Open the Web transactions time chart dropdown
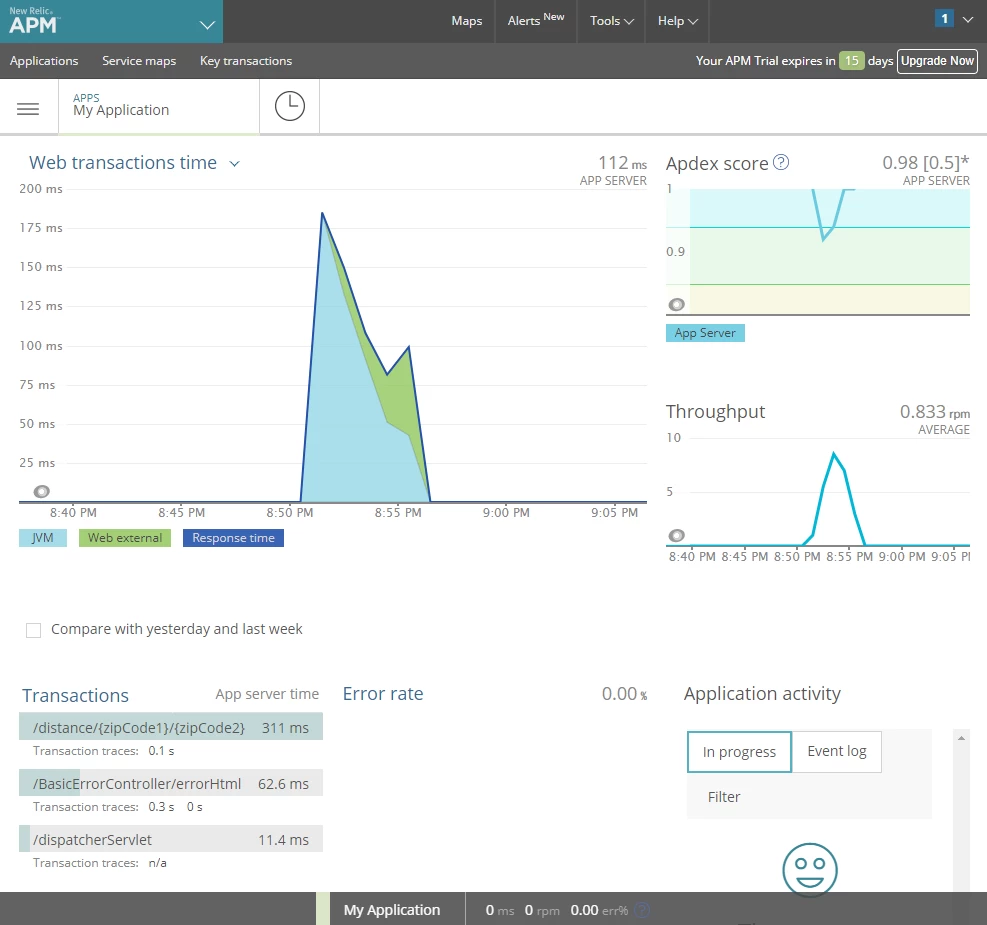The height and width of the screenshot is (925, 987). click(x=234, y=164)
